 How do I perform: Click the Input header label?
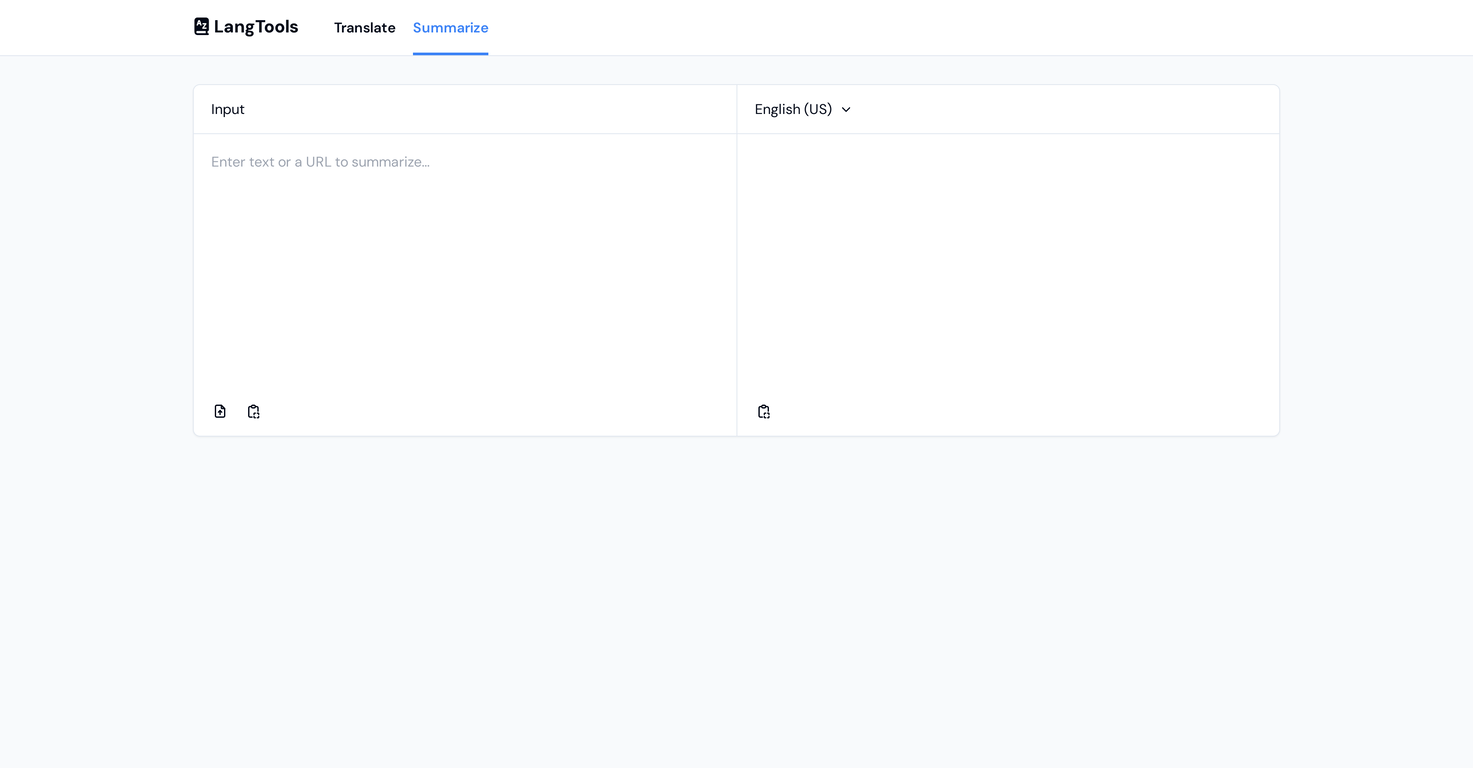pos(228,109)
